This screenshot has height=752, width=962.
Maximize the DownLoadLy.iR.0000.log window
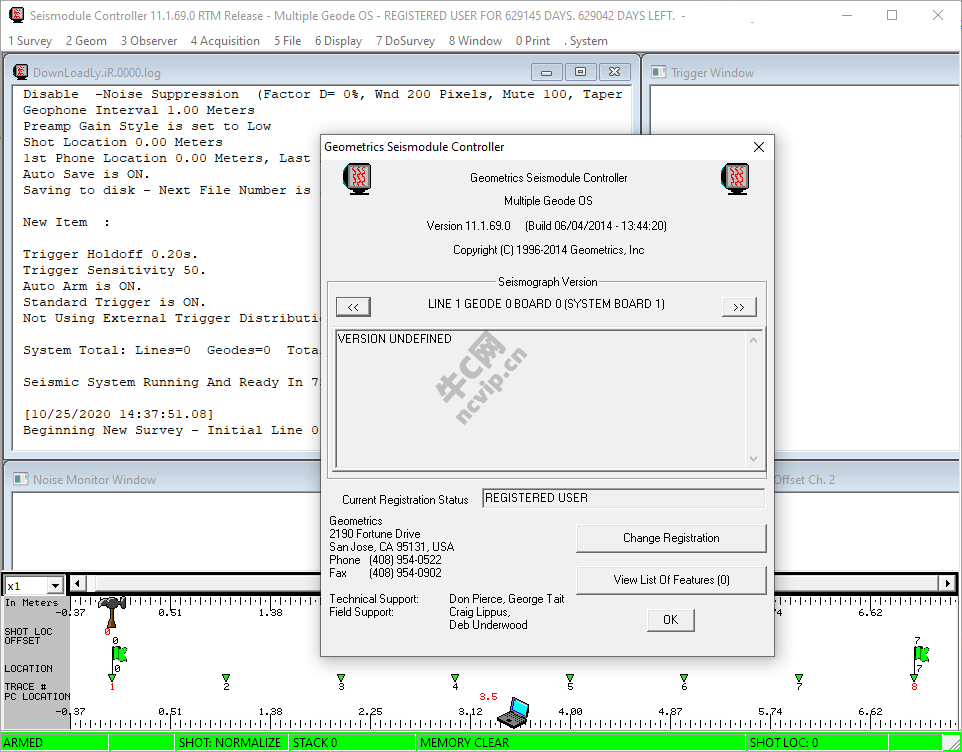coord(580,72)
